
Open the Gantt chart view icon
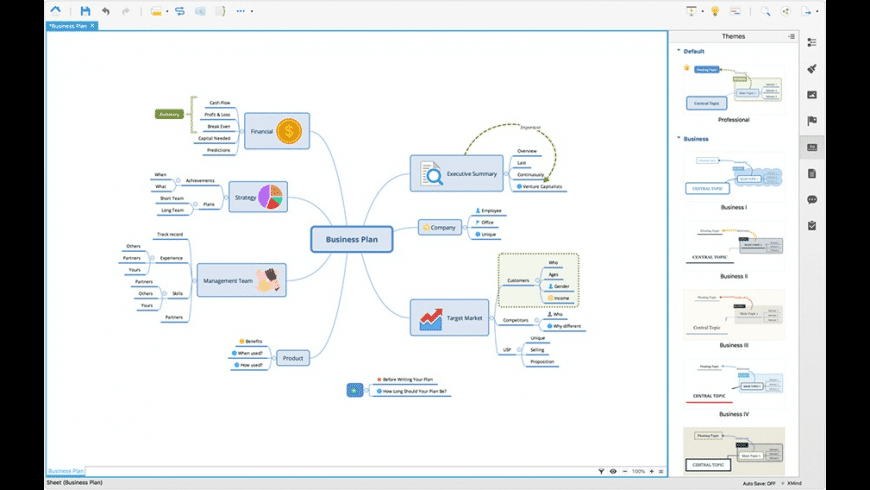pyautogui.click(x=735, y=11)
